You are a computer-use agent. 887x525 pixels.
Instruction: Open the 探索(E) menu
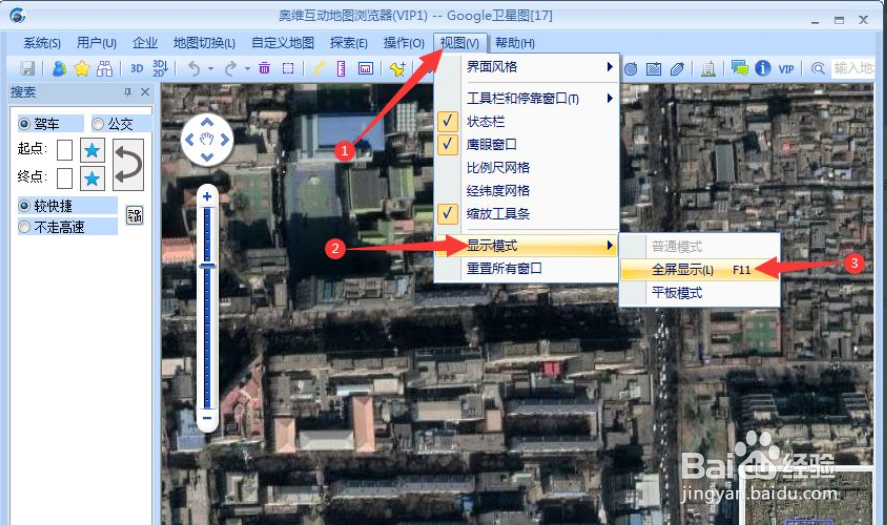(x=348, y=43)
